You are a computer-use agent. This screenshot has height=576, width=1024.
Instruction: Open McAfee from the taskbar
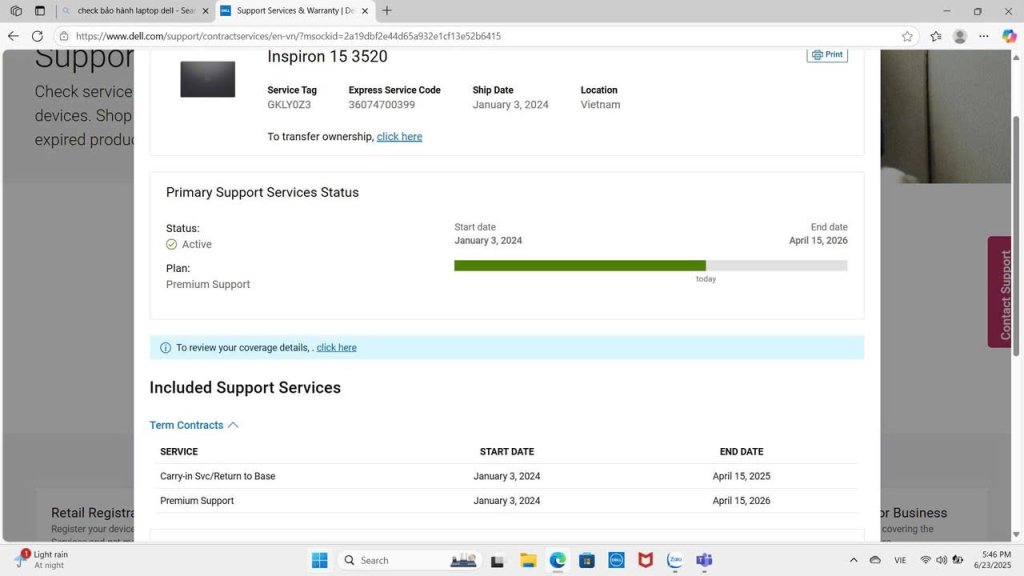click(645, 560)
